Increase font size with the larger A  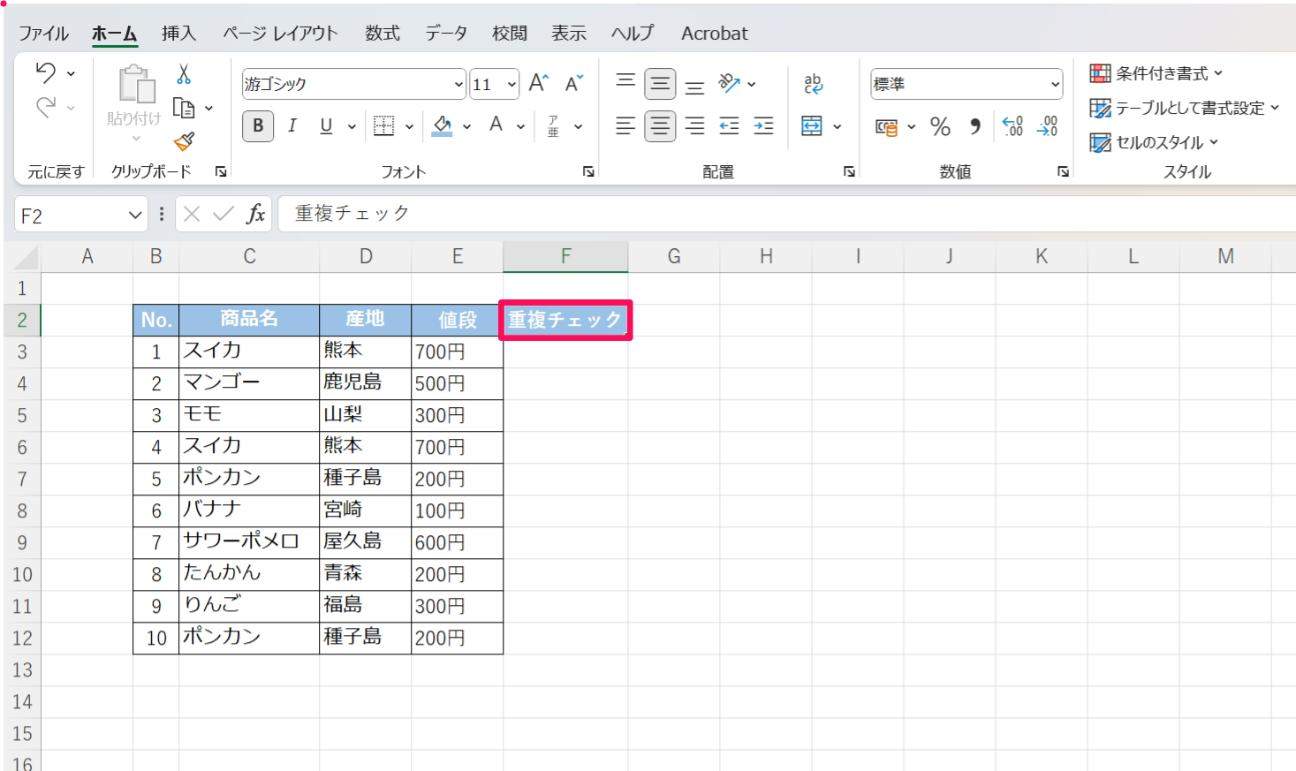tap(539, 84)
